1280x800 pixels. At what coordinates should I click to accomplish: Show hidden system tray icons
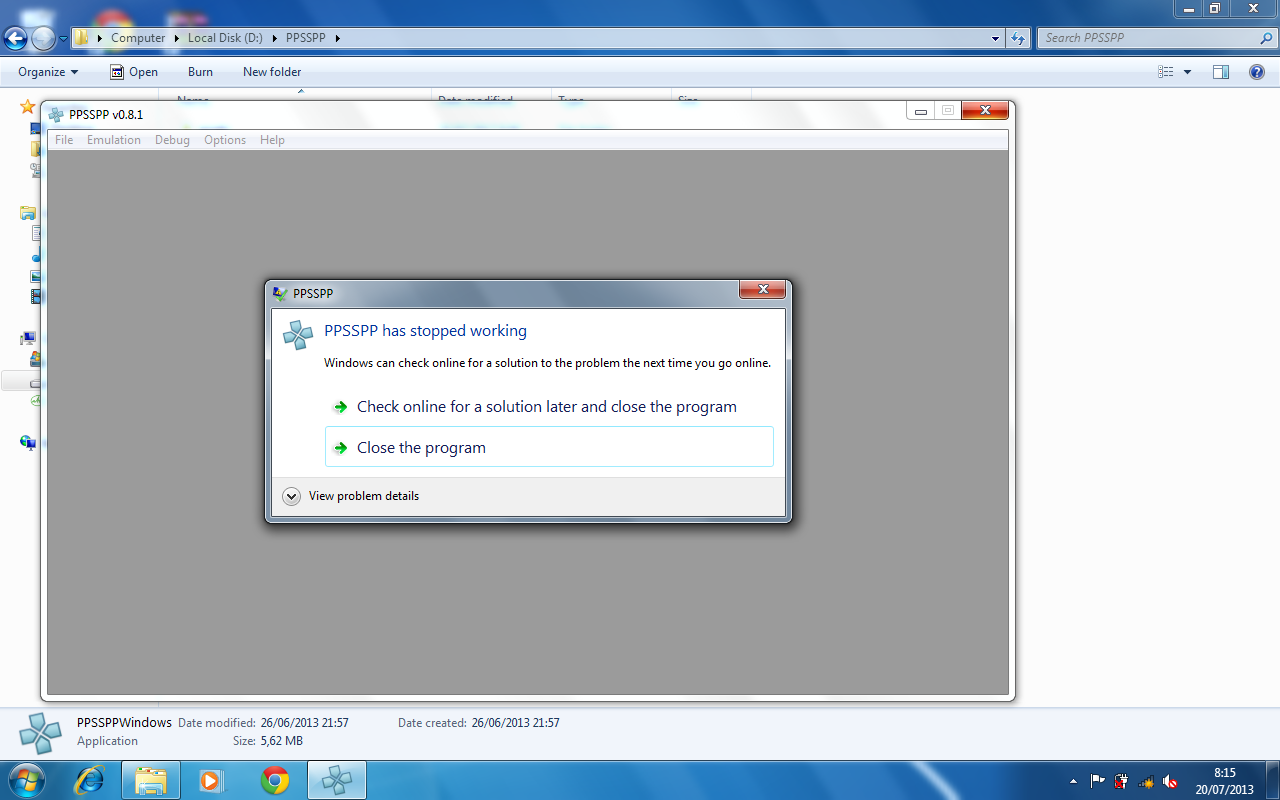click(x=1074, y=781)
